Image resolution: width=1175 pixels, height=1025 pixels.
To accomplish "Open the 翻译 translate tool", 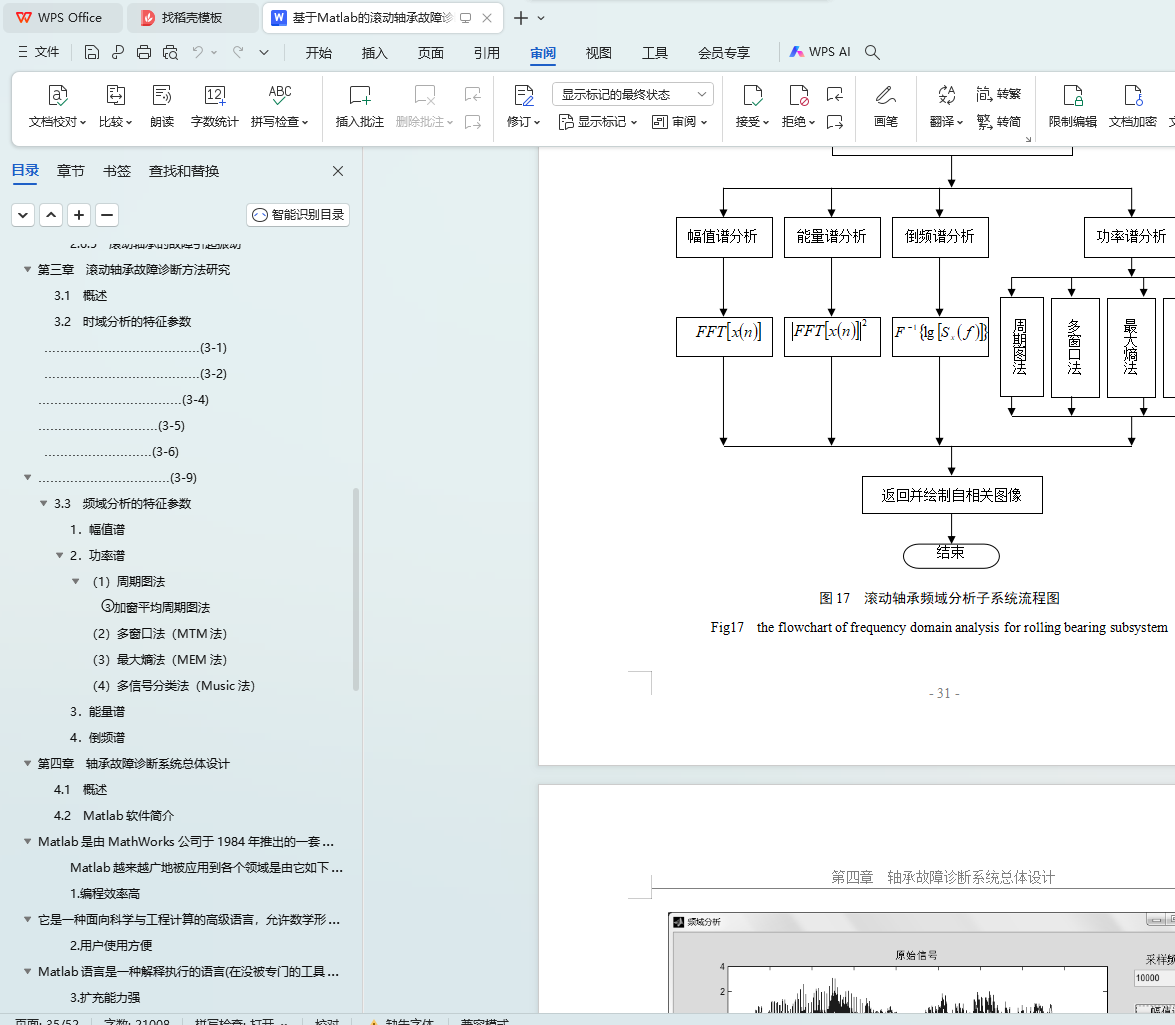I will tap(946, 106).
